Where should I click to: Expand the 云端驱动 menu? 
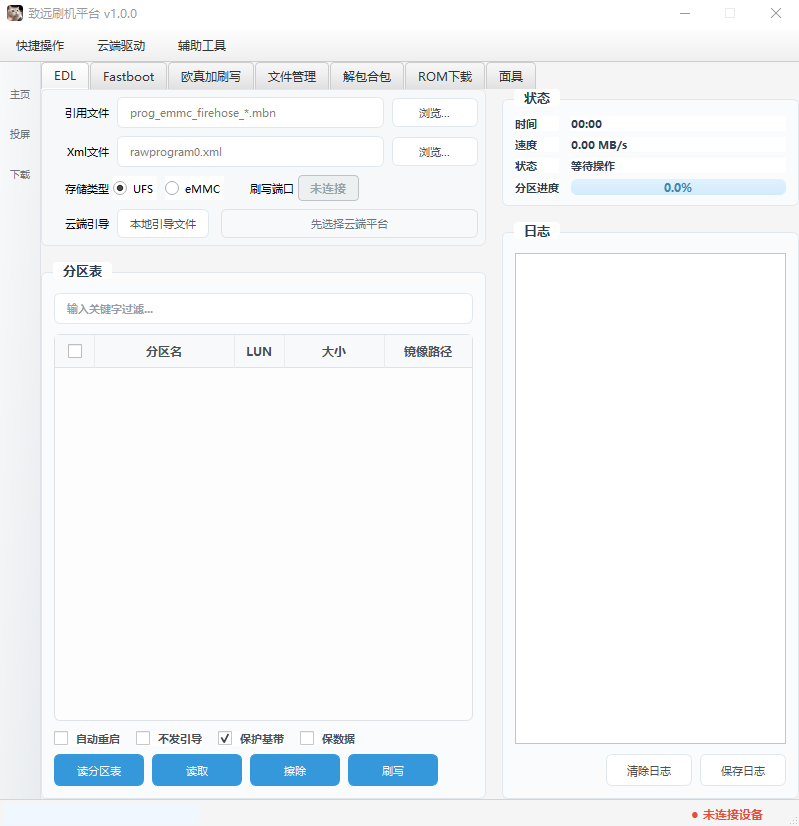(x=121, y=46)
